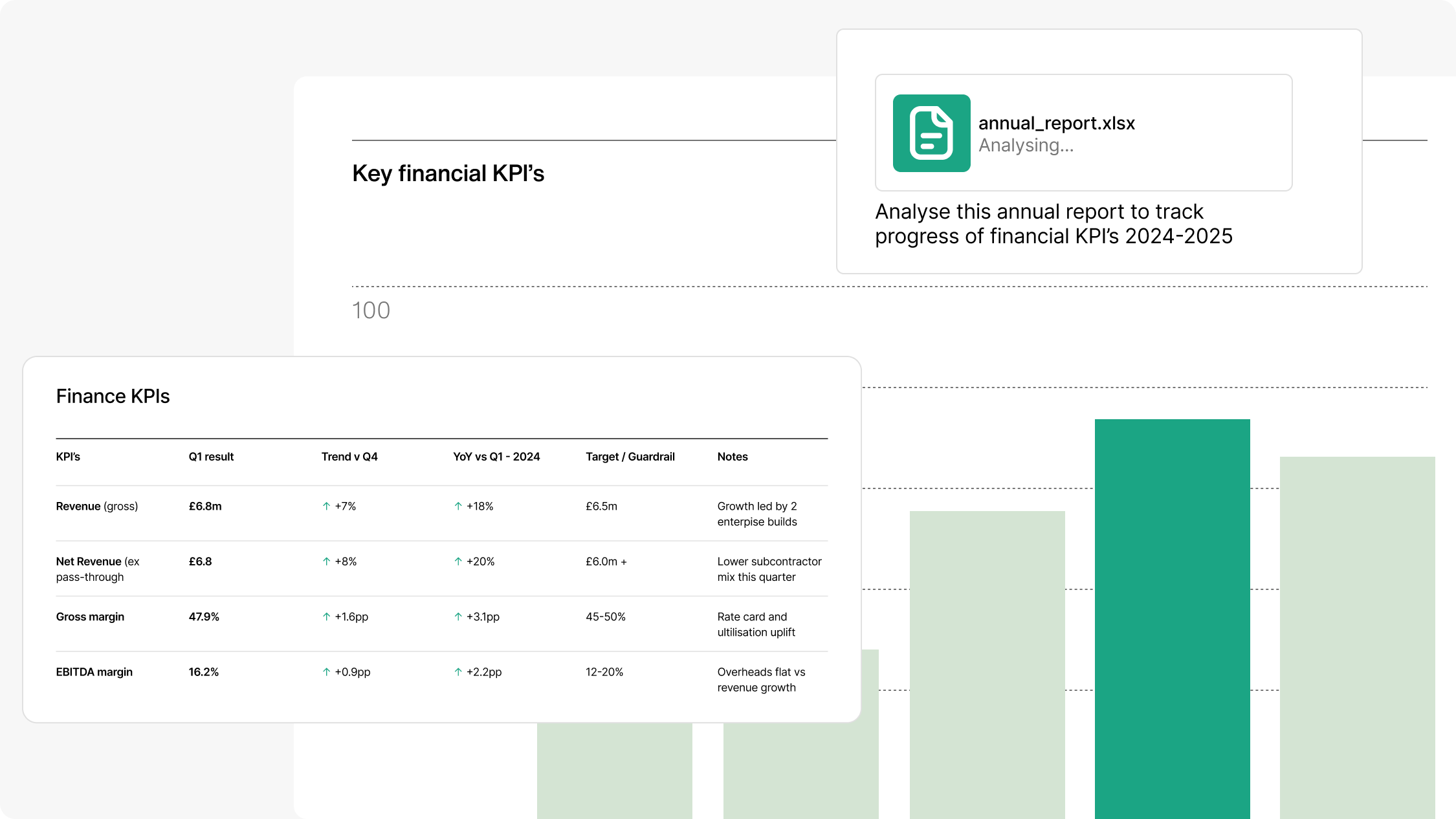Click the green spreadsheet file icon

[x=931, y=133]
